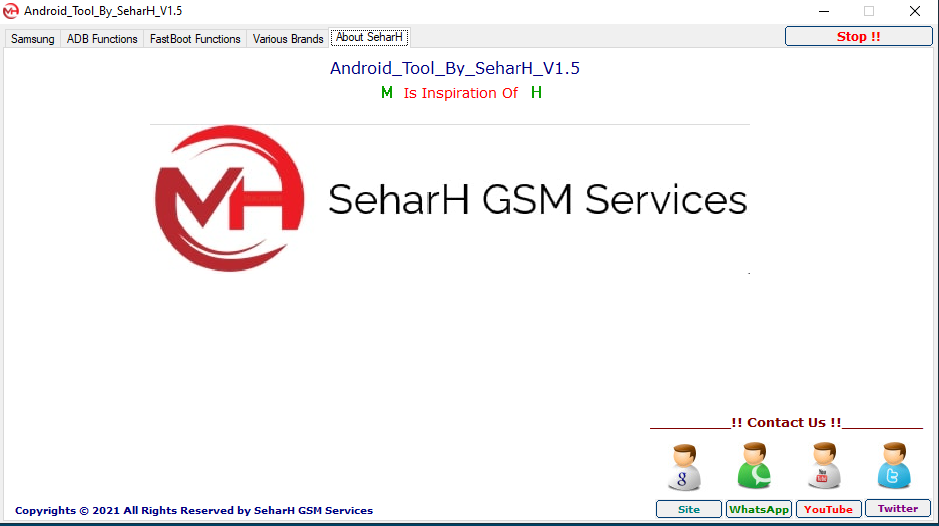Switch to ADB Functions tab
Image resolution: width=939 pixels, height=526 pixels.
(102, 39)
